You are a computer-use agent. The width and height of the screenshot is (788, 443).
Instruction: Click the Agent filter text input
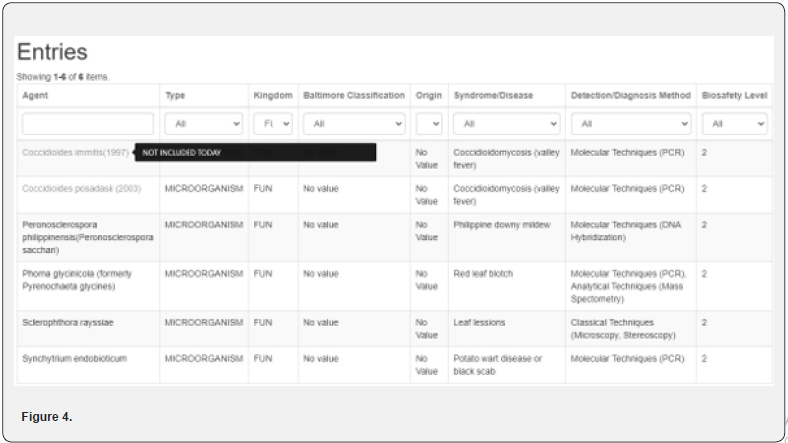[88, 124]
